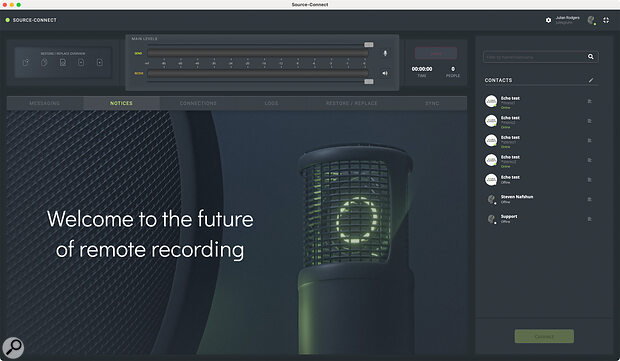Mute the microphone beside the Send meter
Viewport: 620px width, 361px height.
point(385,53)
